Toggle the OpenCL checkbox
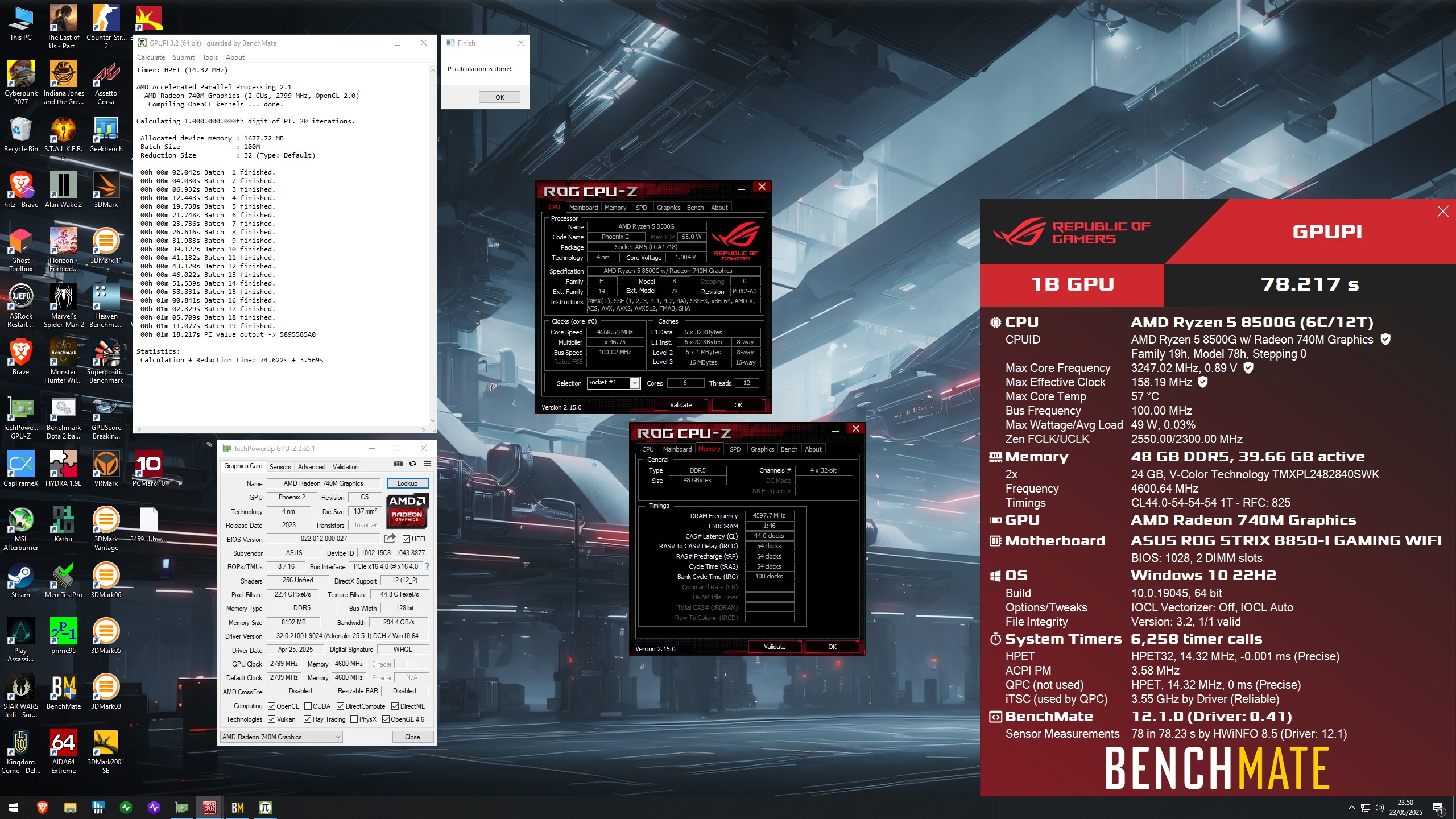The width and height of the screenshot is (1456, 819). coord(272,706)
